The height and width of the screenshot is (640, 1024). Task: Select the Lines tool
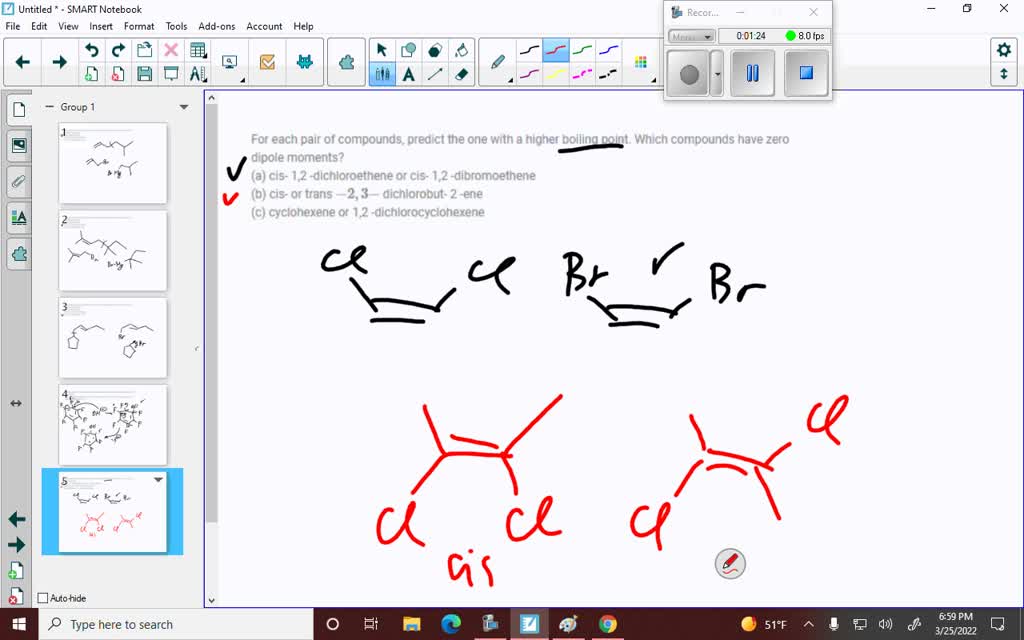tap(433, 71)
